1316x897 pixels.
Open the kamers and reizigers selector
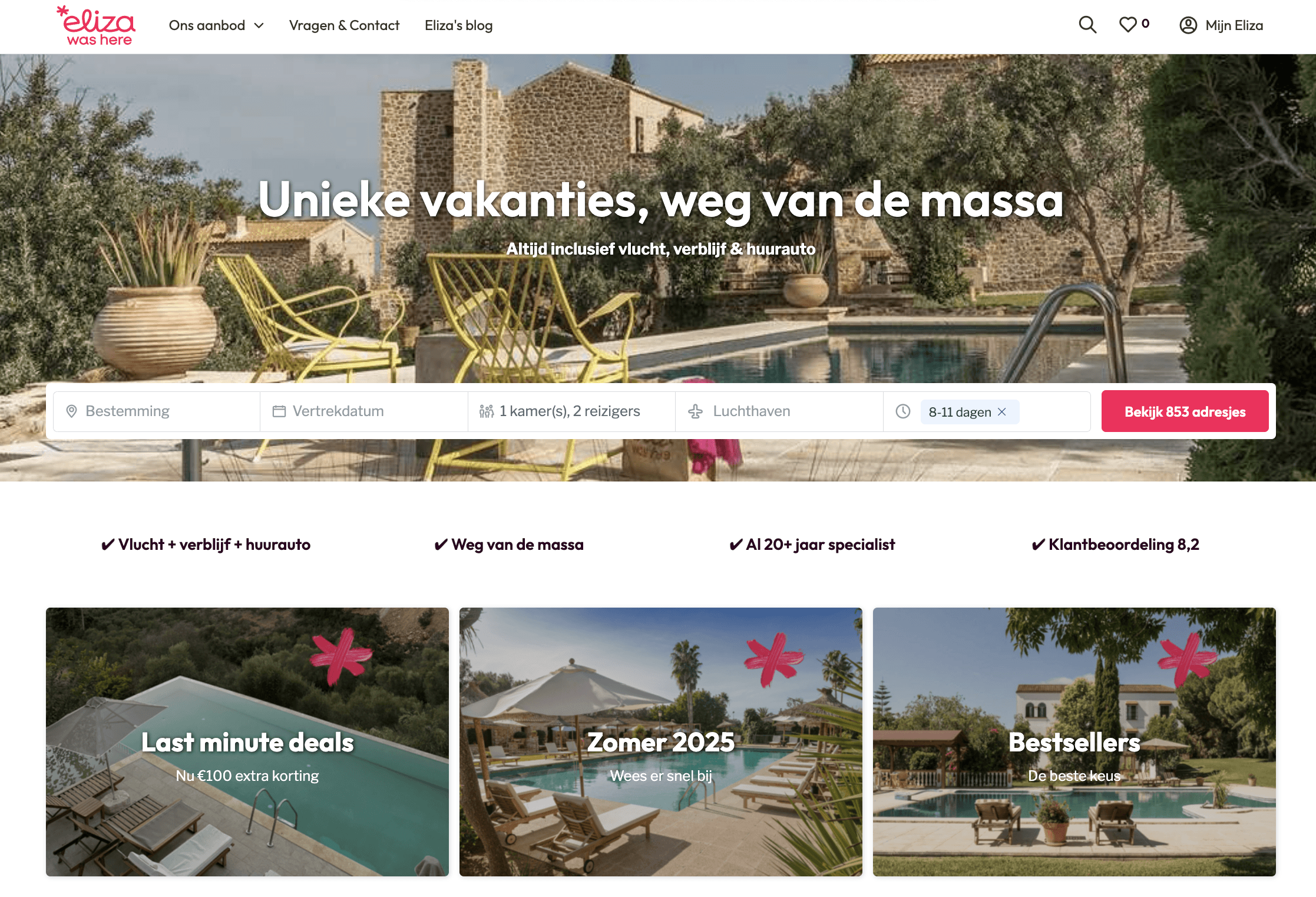[571, 411]
